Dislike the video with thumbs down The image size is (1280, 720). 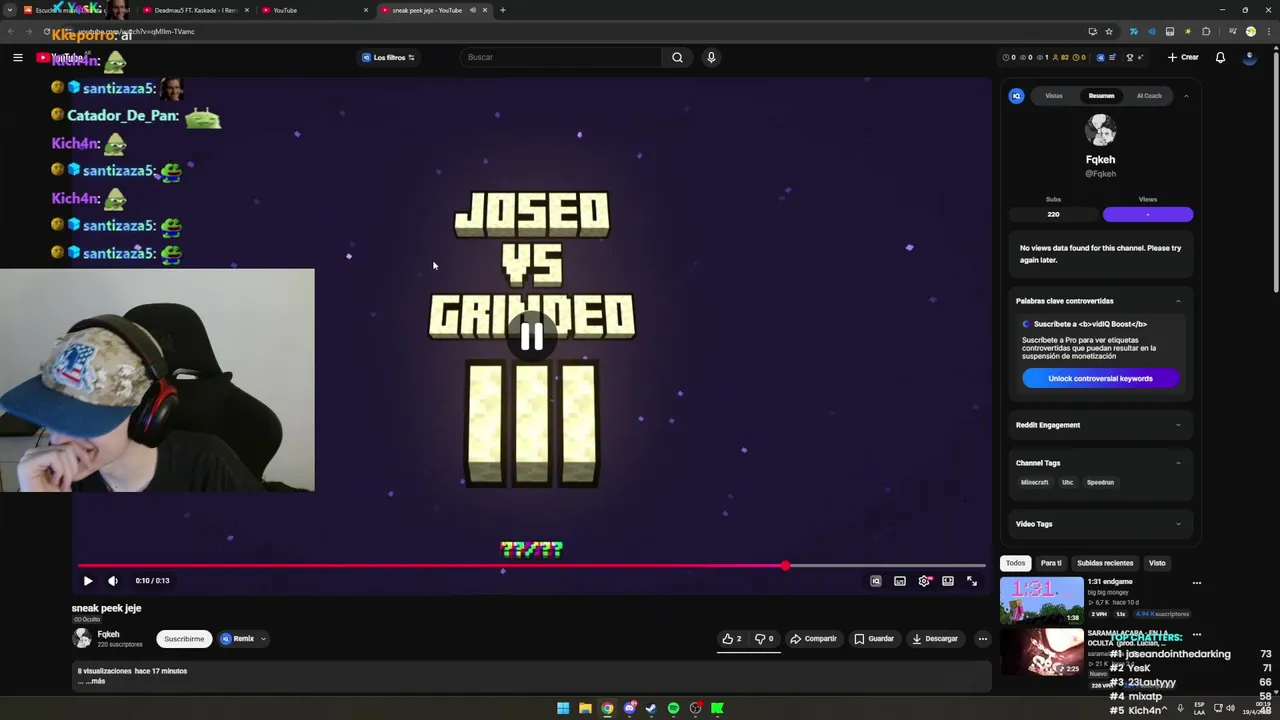click(x=764, y=638)
